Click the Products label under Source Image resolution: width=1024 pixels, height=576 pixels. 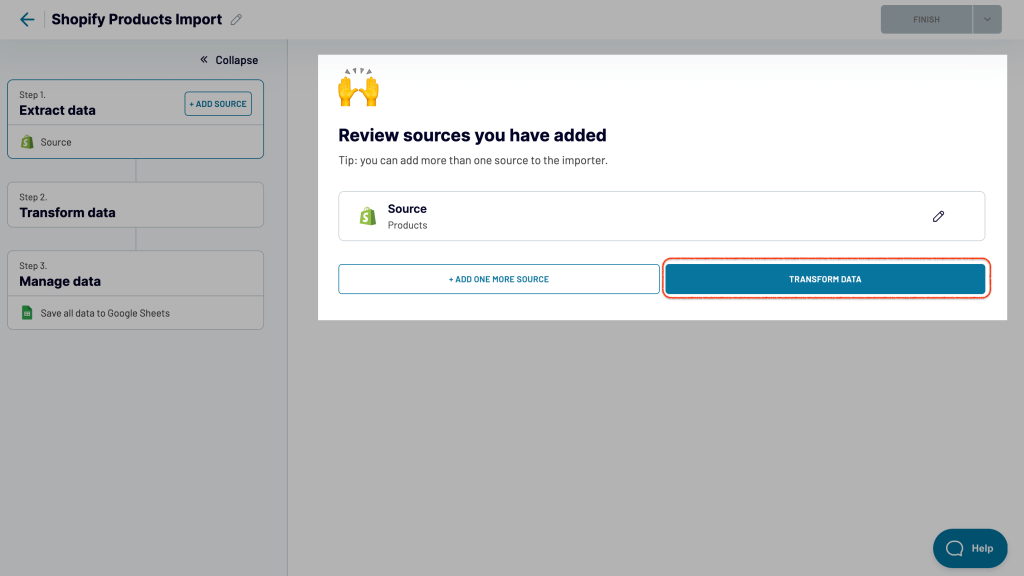pos(408,225)
